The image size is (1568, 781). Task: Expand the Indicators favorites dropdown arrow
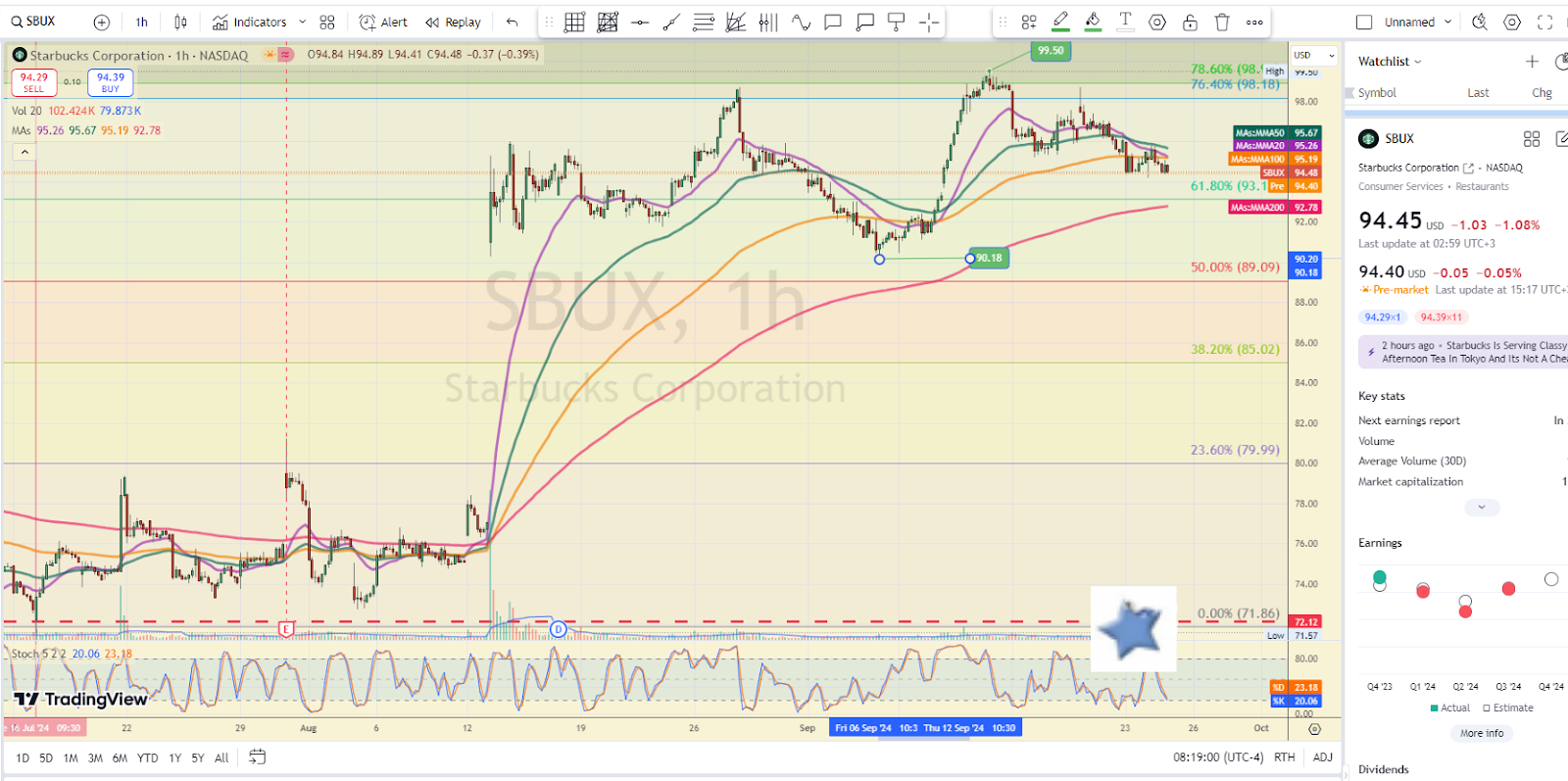(302, 22)
